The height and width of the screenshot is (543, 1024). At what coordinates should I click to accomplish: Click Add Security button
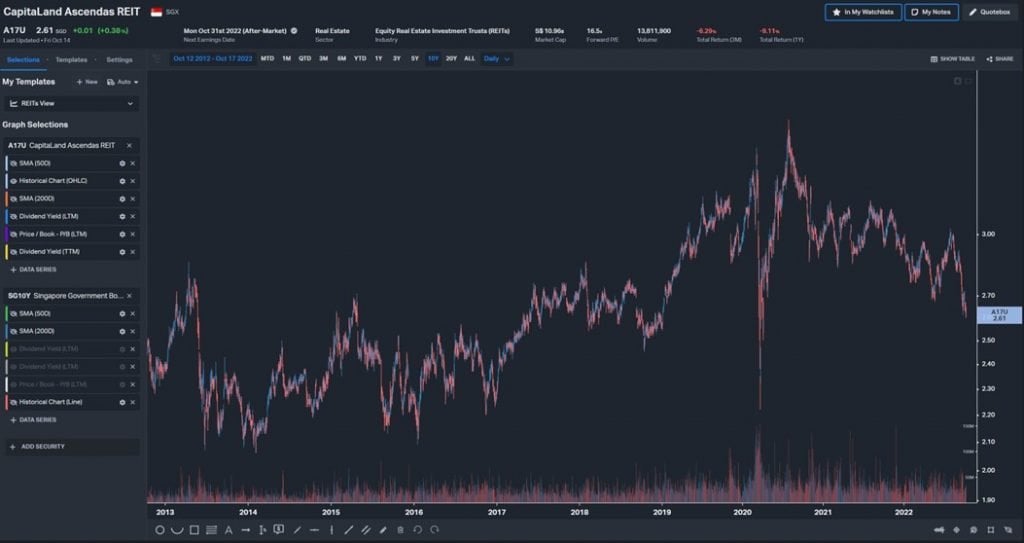point(71,447)
